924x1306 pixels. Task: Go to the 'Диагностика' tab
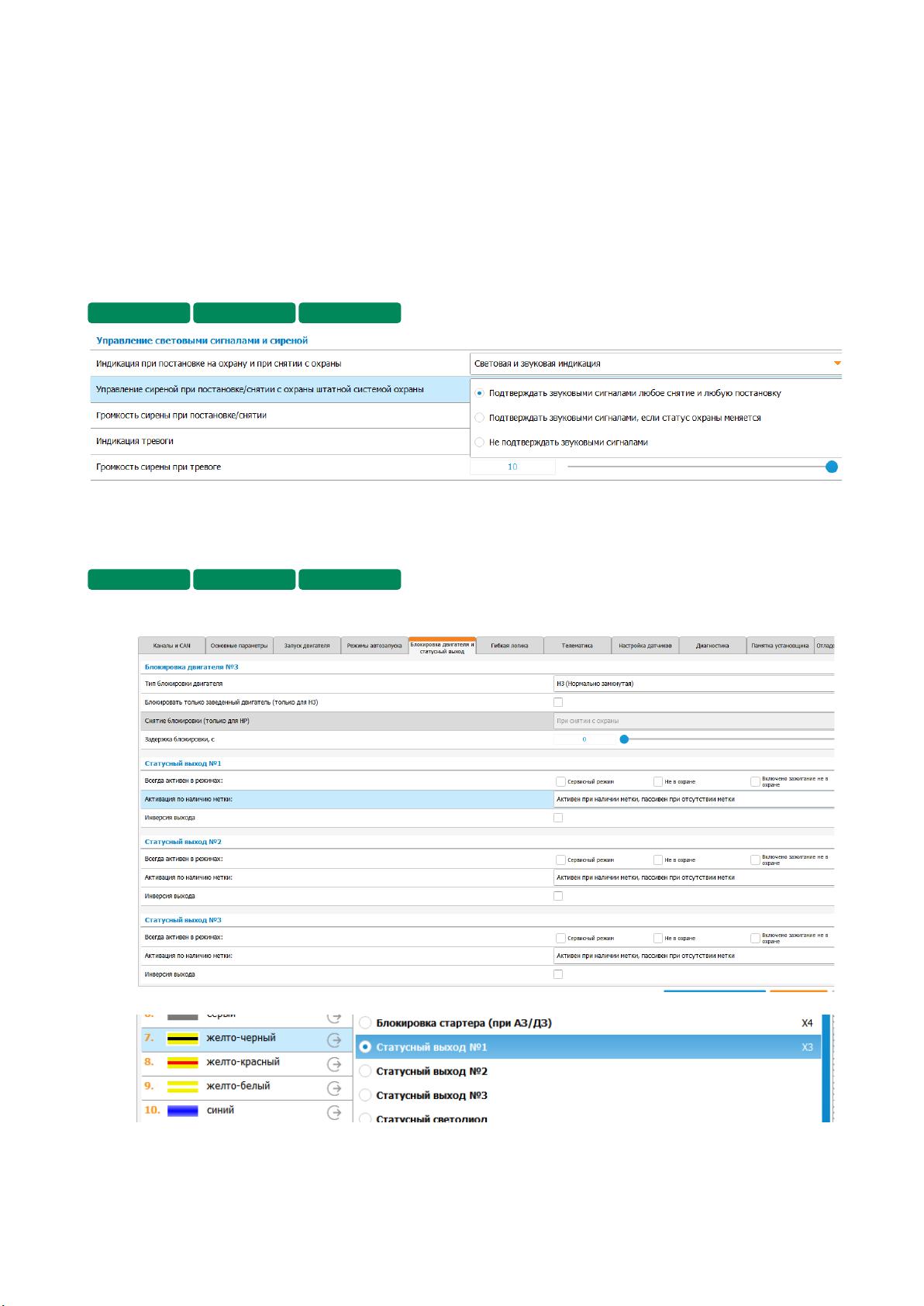click(712, 646)
